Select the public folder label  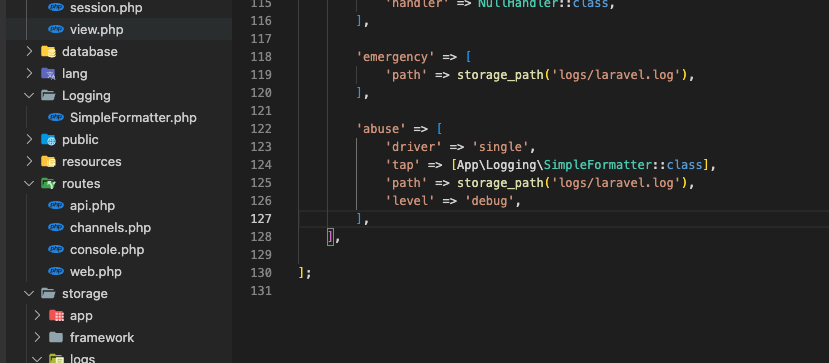(x=80, y=139)
